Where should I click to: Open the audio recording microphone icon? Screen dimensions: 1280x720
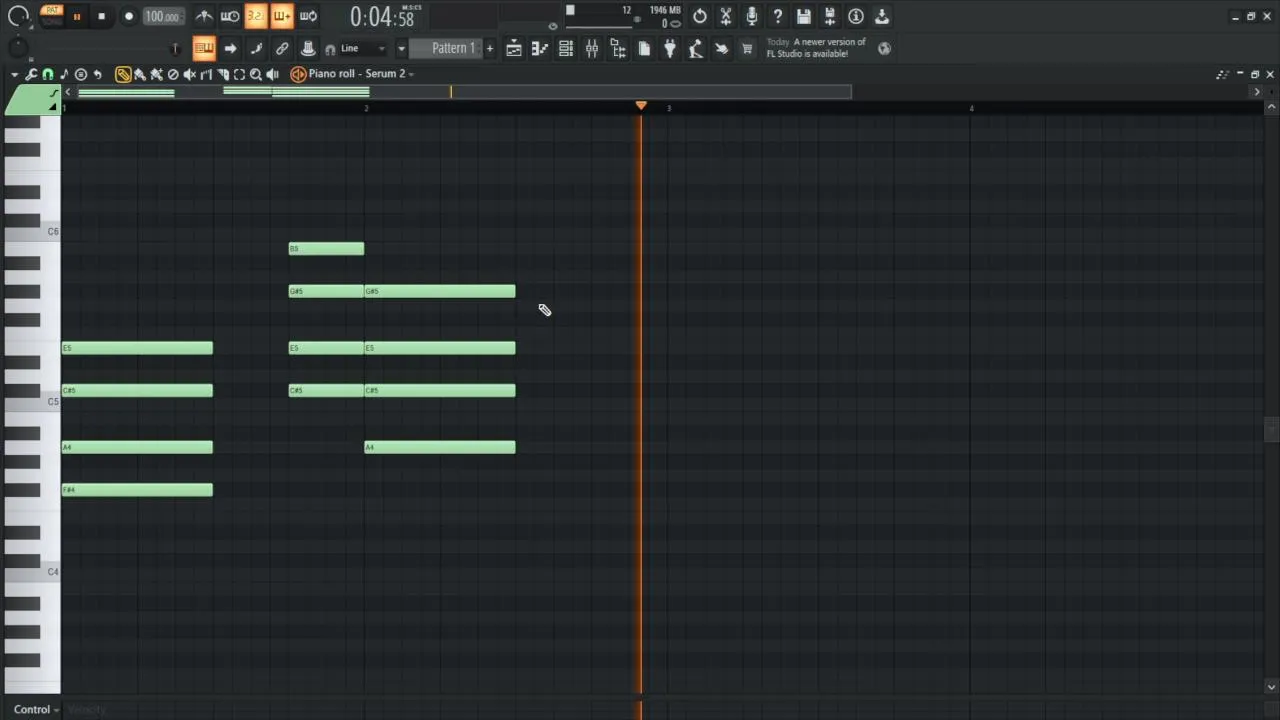click(x=751, y=16)
